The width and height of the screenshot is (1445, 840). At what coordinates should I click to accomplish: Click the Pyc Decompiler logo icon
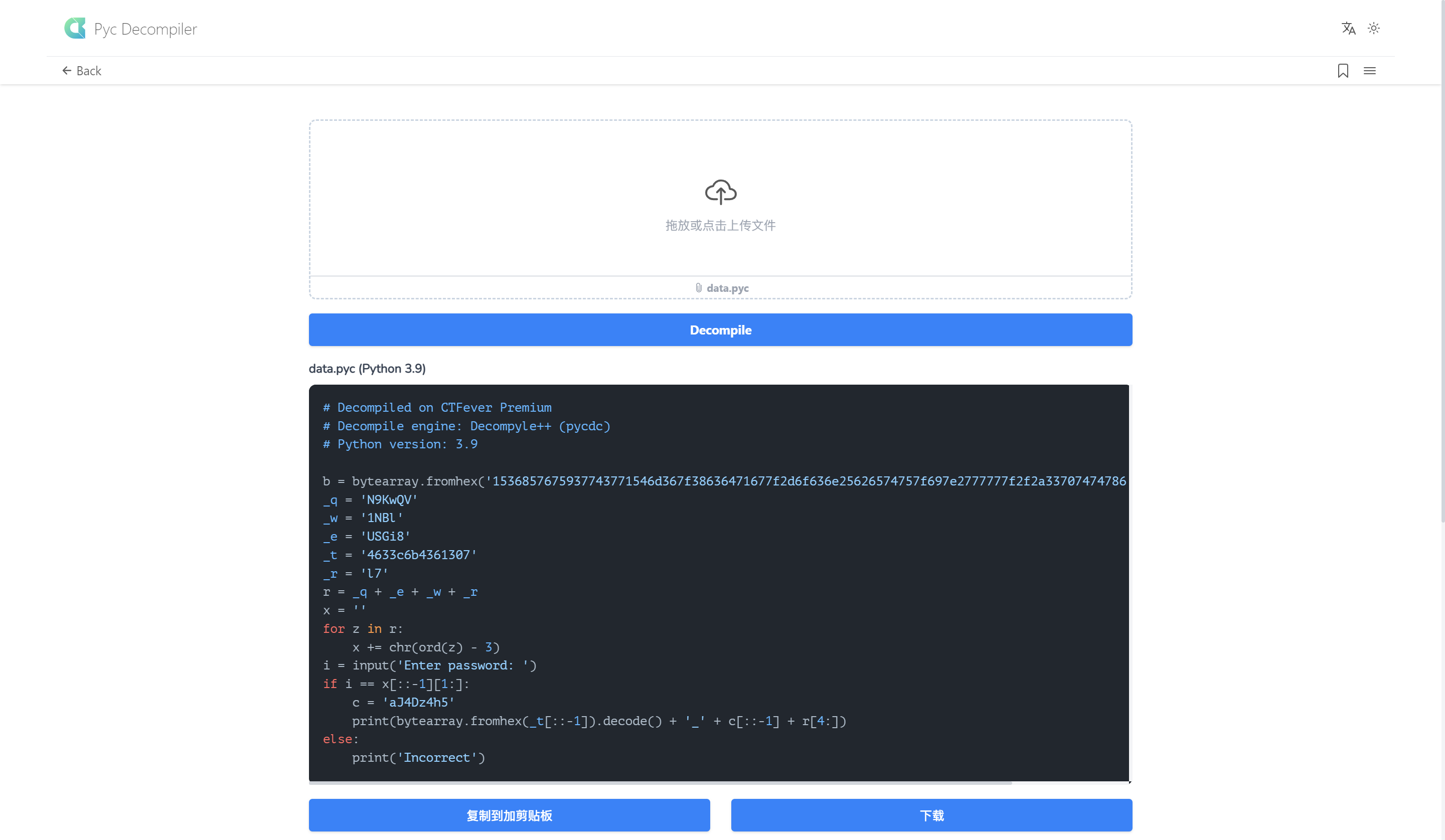click(75, 28)
